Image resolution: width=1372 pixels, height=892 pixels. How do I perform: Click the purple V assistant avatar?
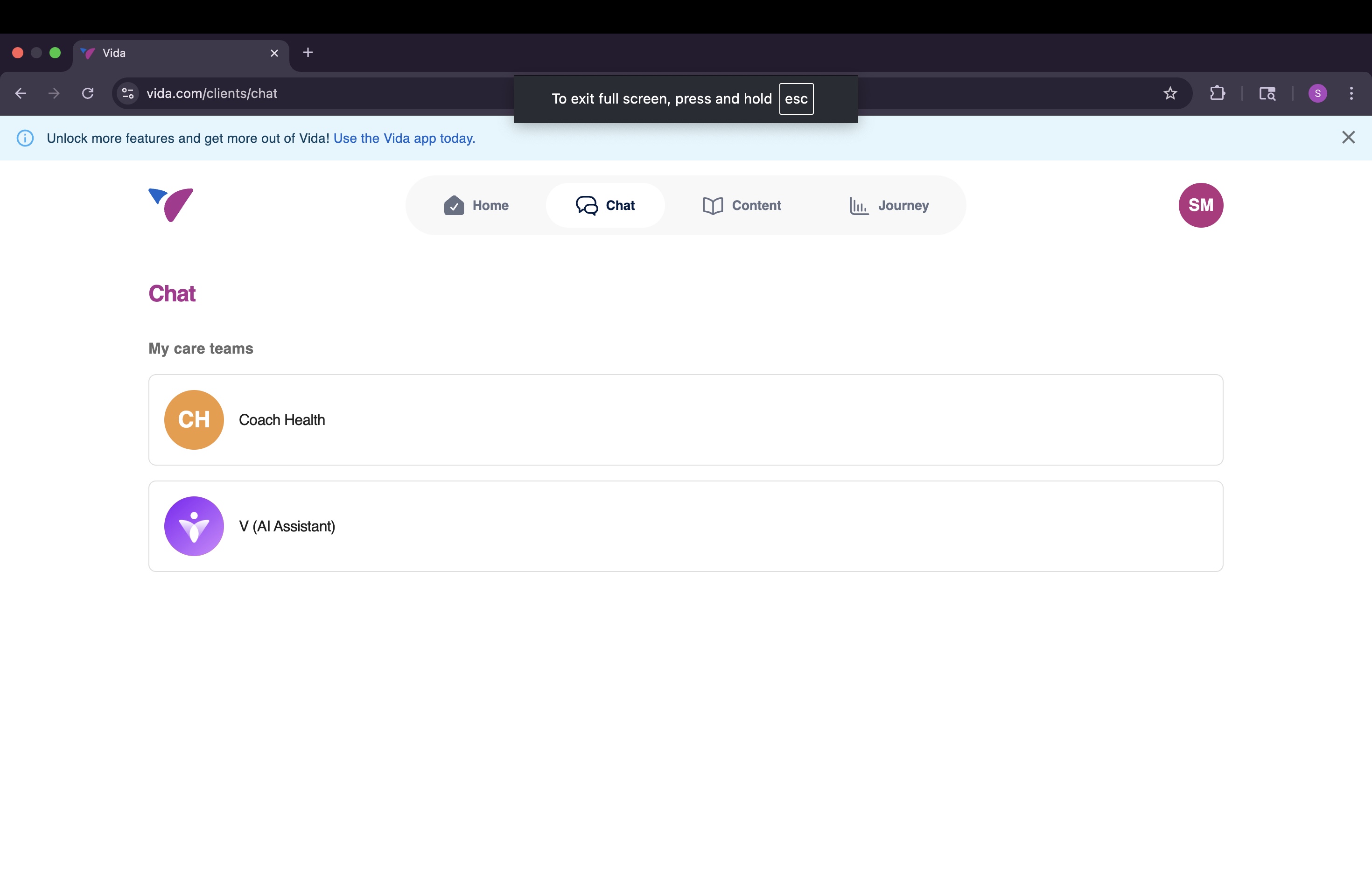[x=194, y=526]
